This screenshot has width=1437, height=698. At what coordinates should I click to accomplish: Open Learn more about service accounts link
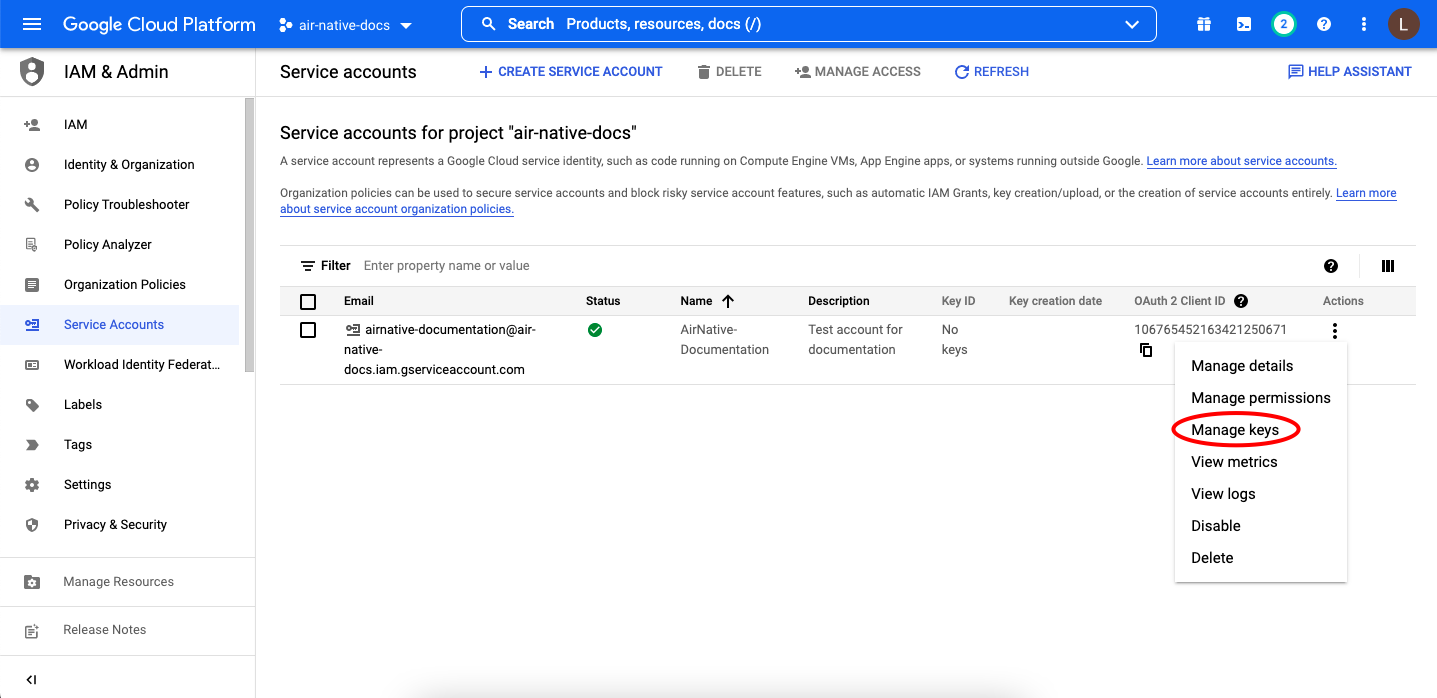tap(1241, 161)
